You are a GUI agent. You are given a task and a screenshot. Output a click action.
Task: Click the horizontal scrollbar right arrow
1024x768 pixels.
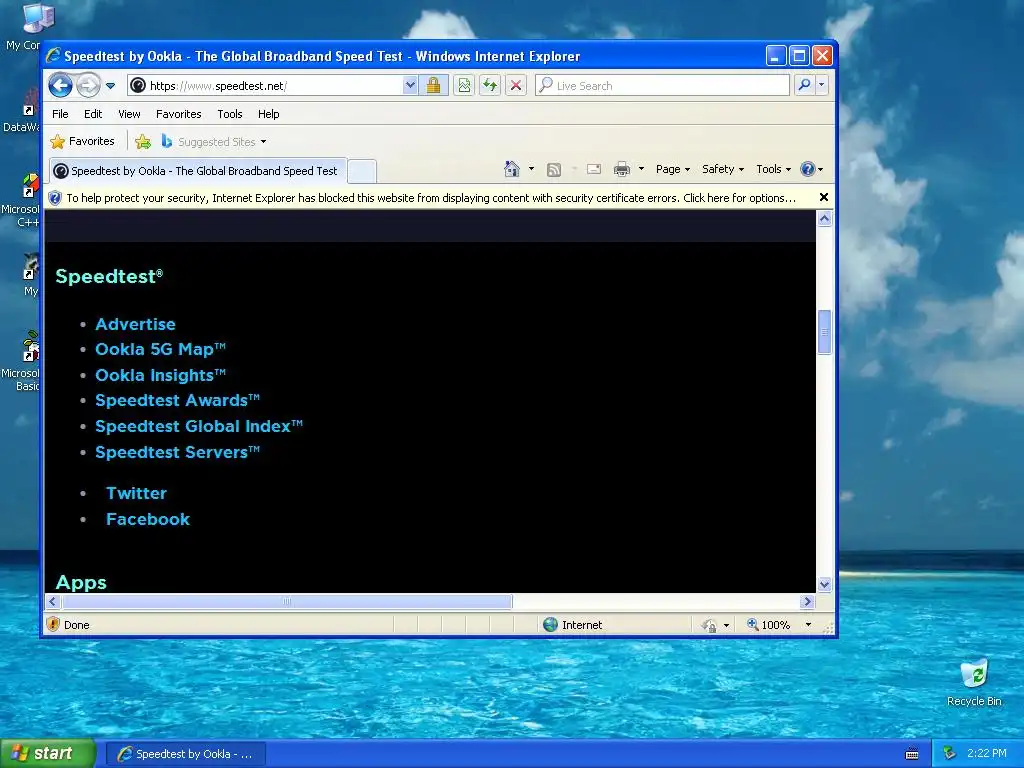tap(807, 601)
